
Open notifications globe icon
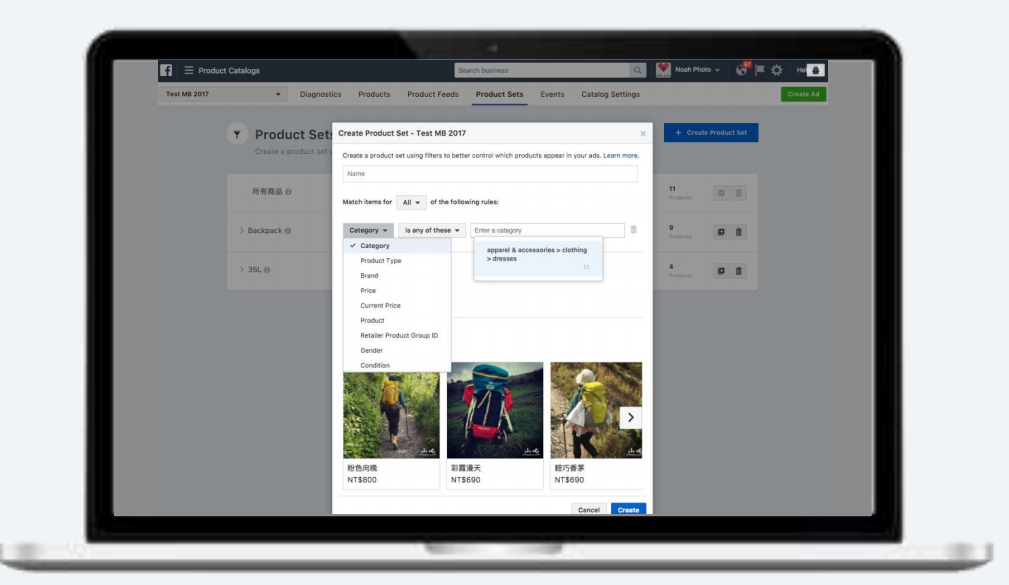point(742,70)
